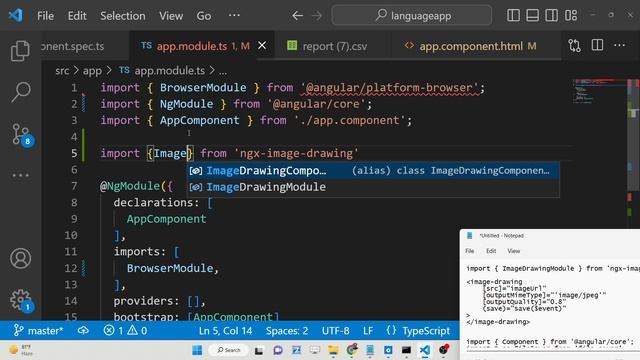The image size is (640, 360).
Task: Click the VS Code logo icon
Action: click(x=16, y=16)
